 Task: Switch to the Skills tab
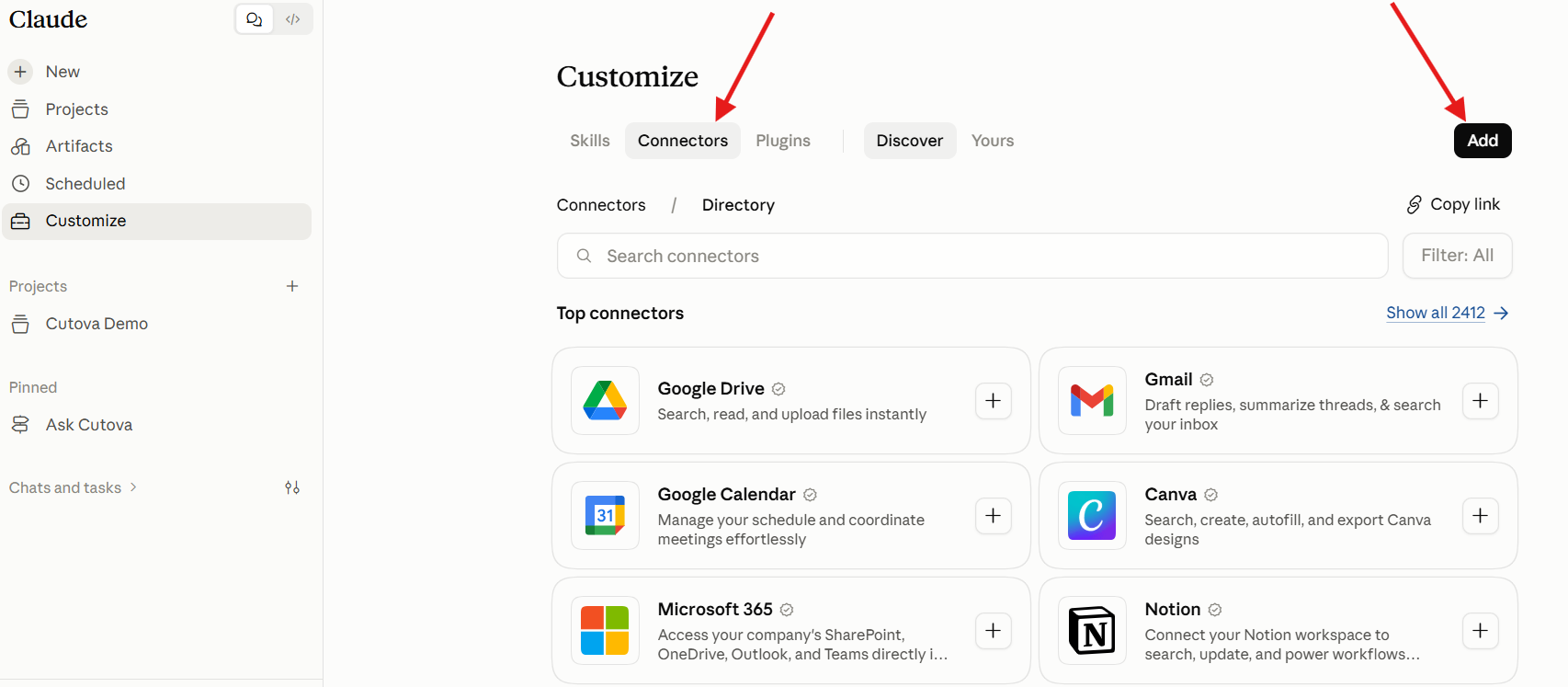(x=590, y=141)
